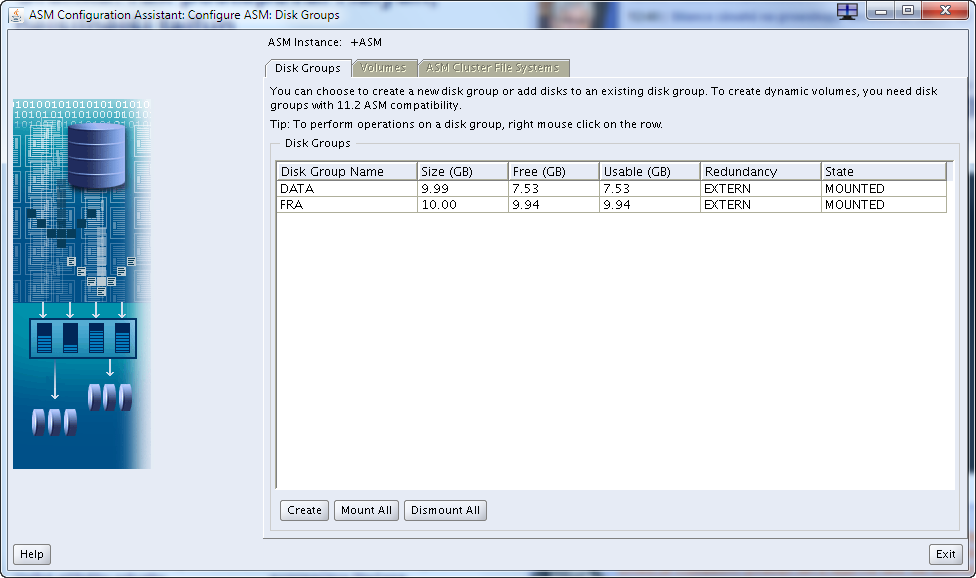The width and height of the screenshot is (976, 578).
Task: Maximize the ASM Configuration Assistant window
Action: point(908,11)
